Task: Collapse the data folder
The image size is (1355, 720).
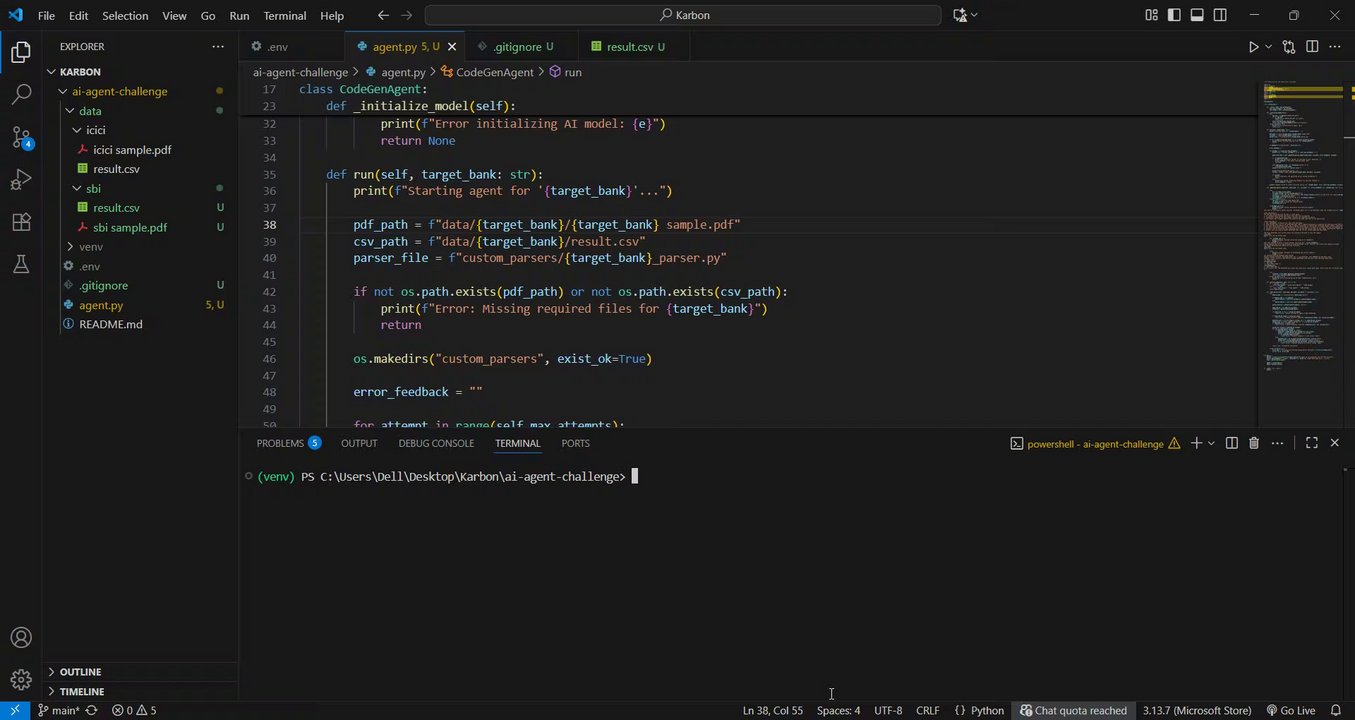Action: [x=69, y=111]
